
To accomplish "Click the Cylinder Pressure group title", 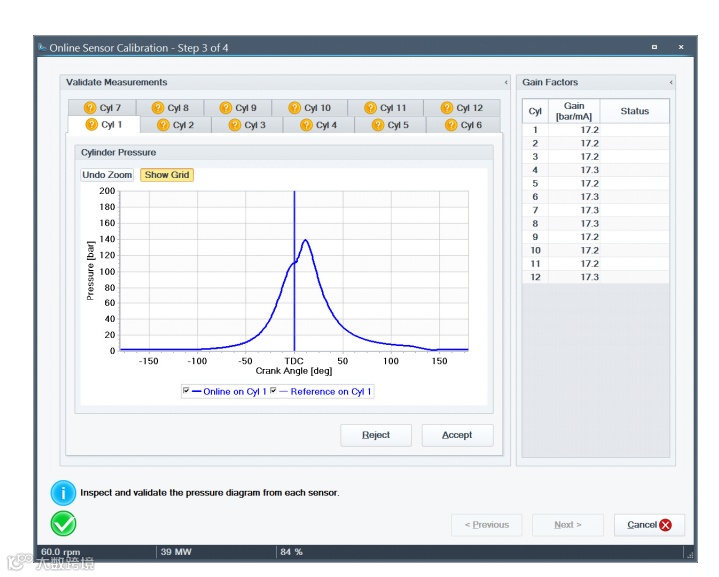I will [x=118, y=152].
